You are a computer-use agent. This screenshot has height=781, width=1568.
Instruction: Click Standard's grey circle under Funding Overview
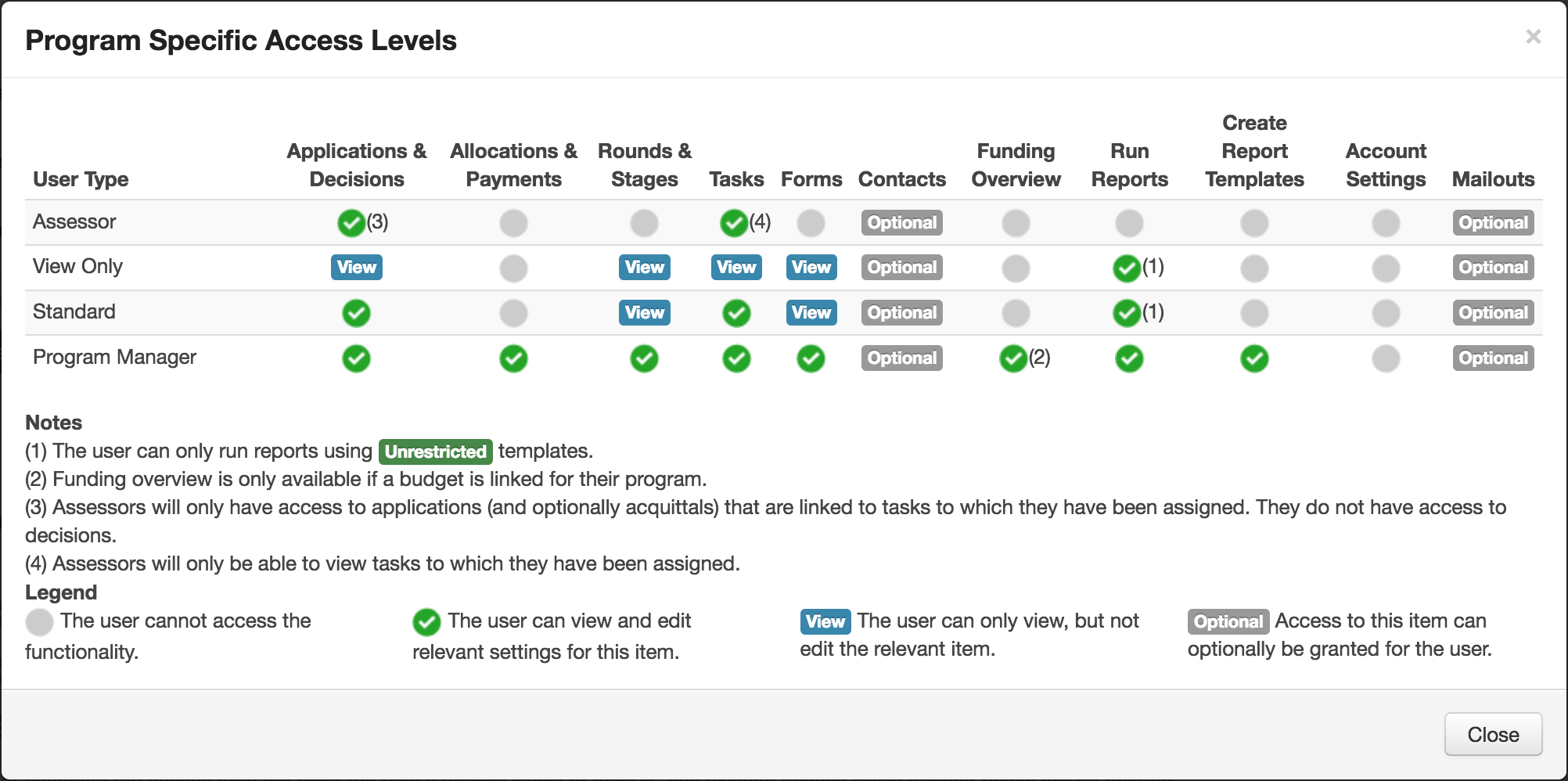click(x=1016, y=314)
